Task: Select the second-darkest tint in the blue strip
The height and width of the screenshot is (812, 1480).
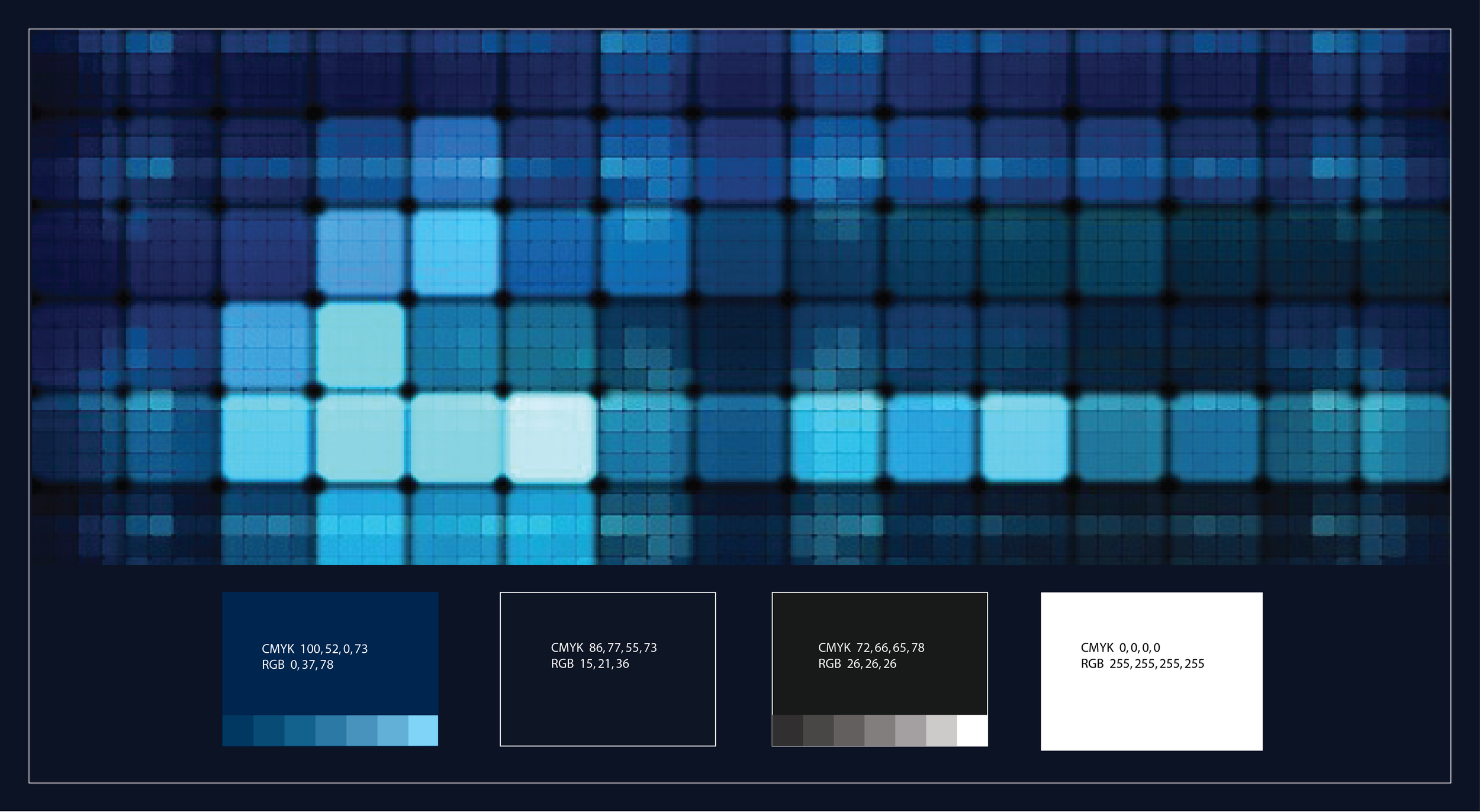Action: point(269,730)
